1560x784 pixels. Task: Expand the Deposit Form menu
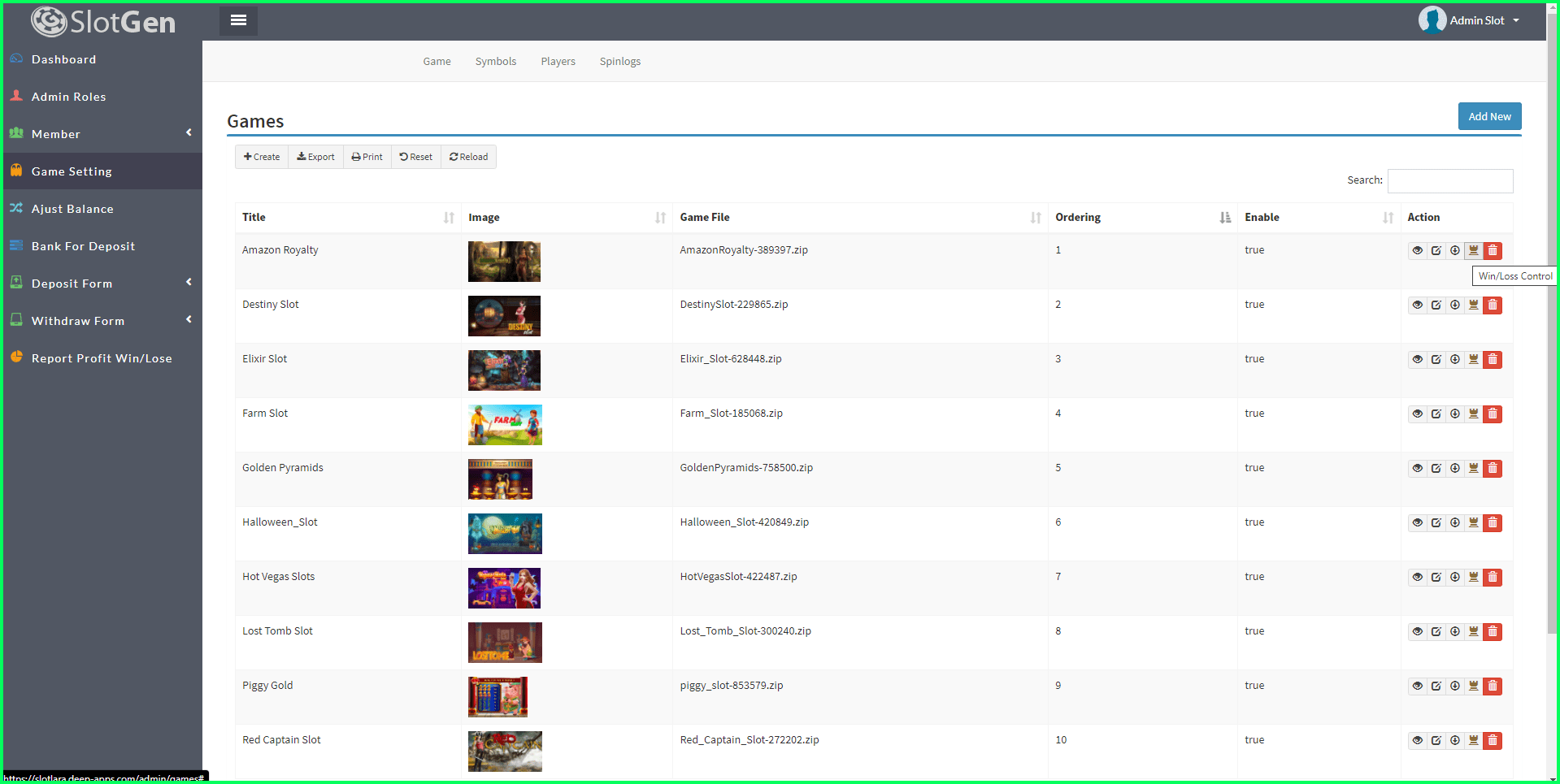click(72, 283)
